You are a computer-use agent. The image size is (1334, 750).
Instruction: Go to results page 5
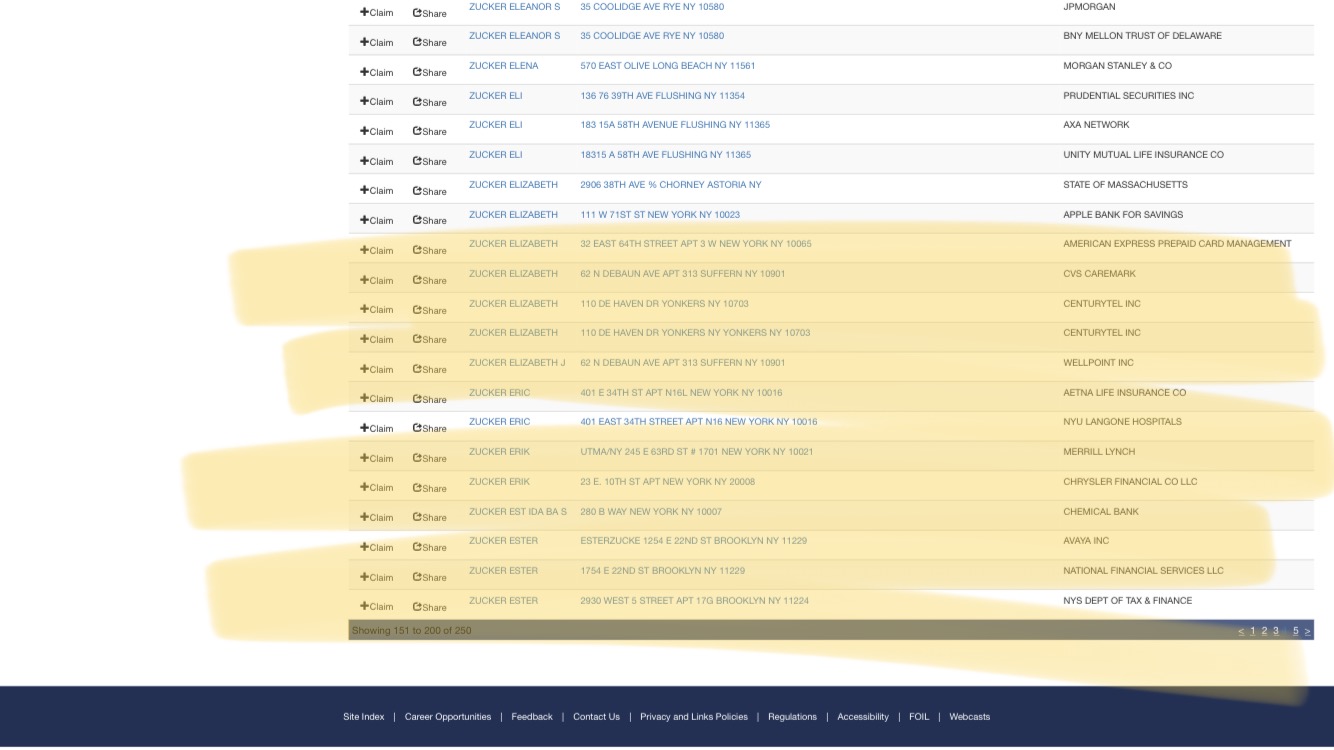click(x=1295, y=631)
